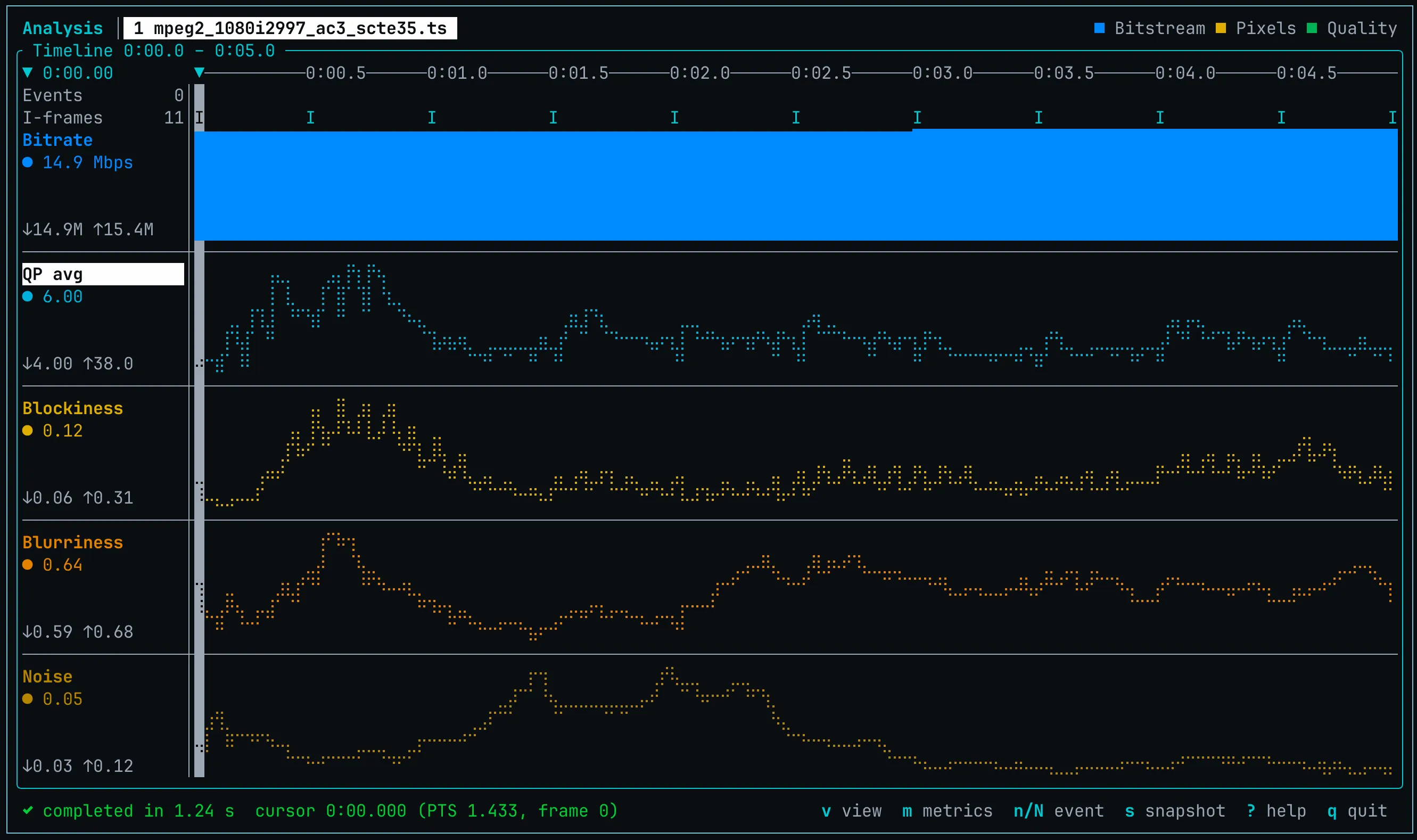Click the yellow Pixels legend swatch
1417x840 pixels.
click(x=1221, y=28)
